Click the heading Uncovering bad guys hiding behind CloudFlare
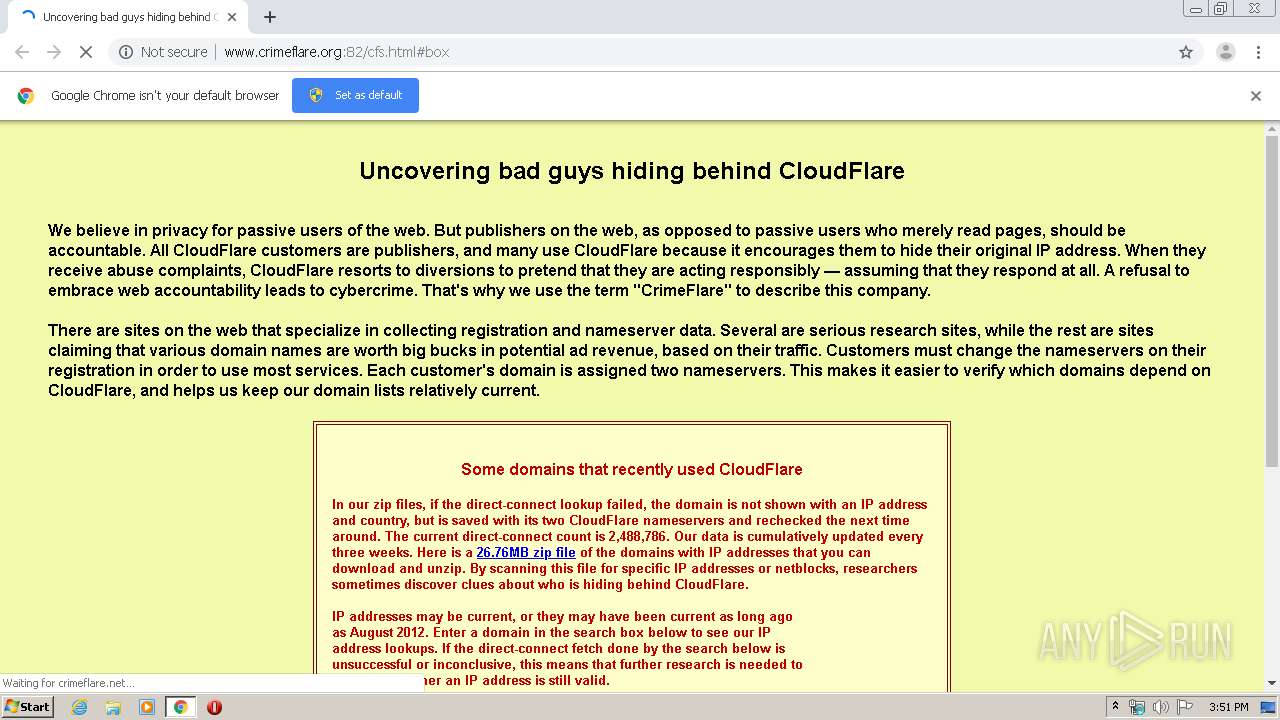Image resolution: width=1280 pixels, height=720 pixels. coord(632,171)
